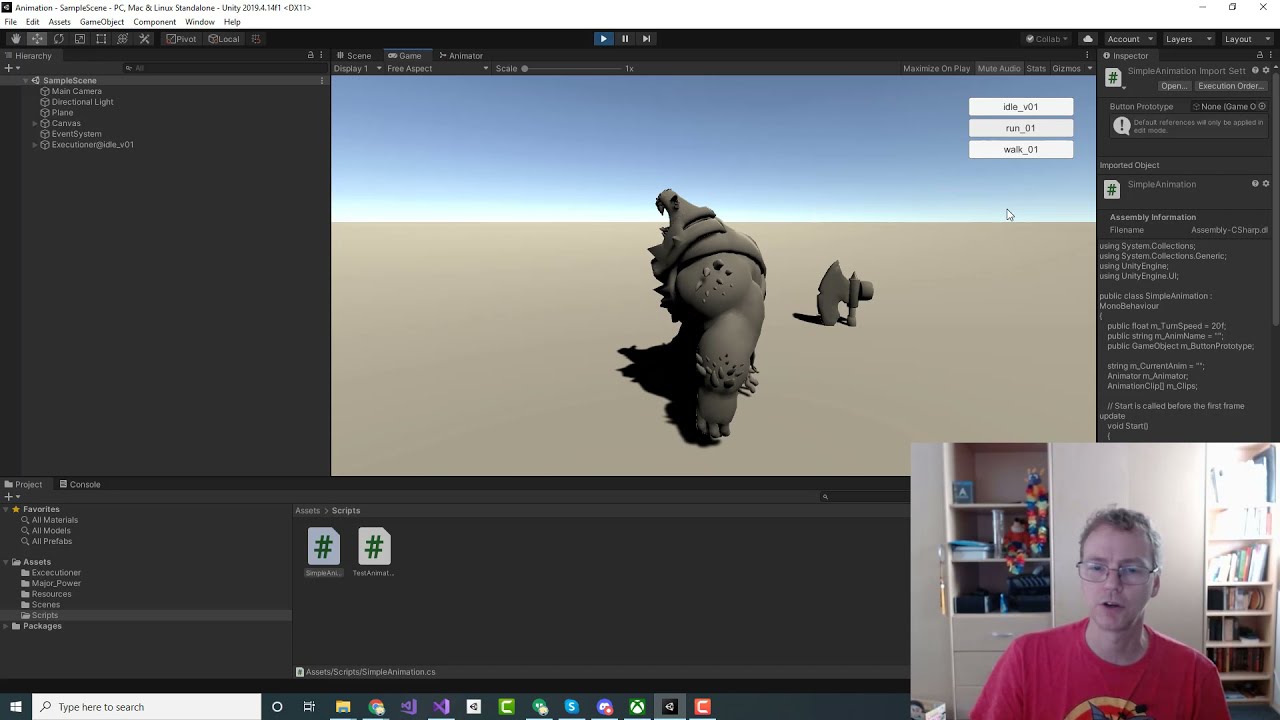Click the Play button
1280x720 pixels.
(x=603, y=39)
